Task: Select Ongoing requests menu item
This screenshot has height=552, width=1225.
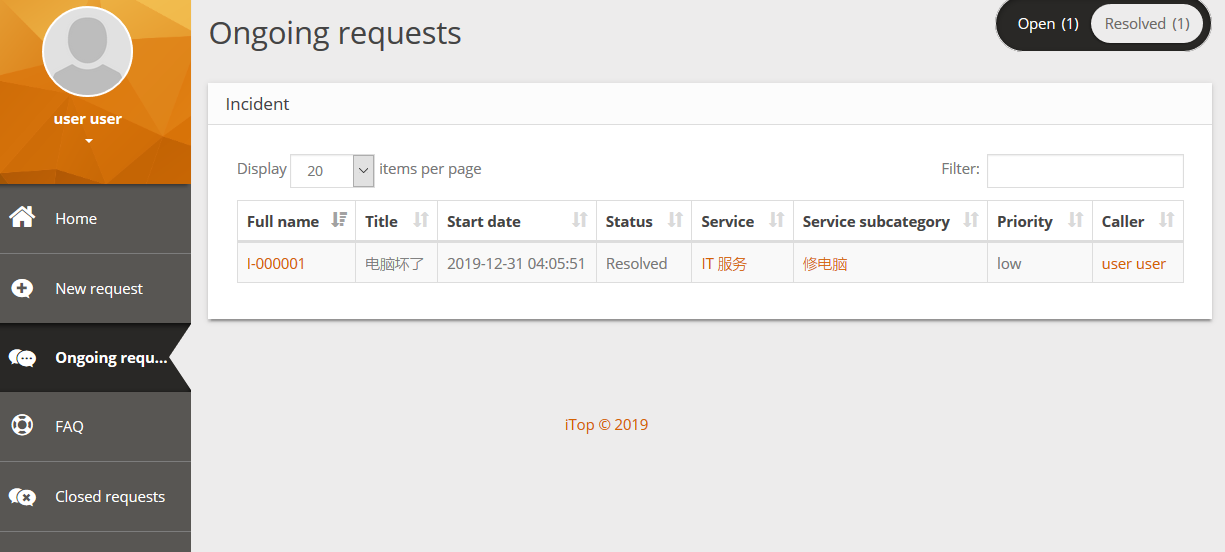Action: [95, 357]
